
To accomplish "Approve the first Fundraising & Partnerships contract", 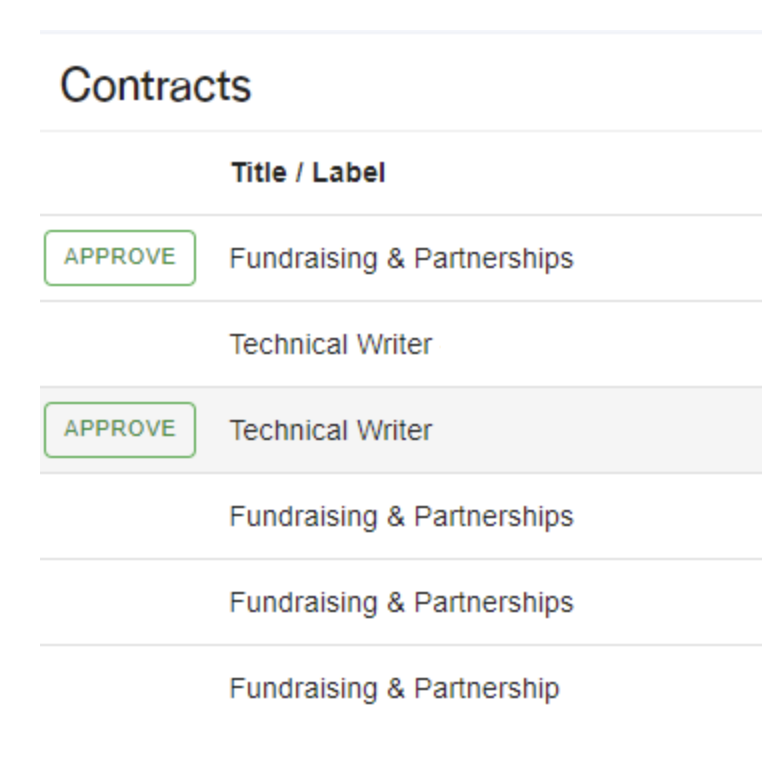I will (120, 258).
